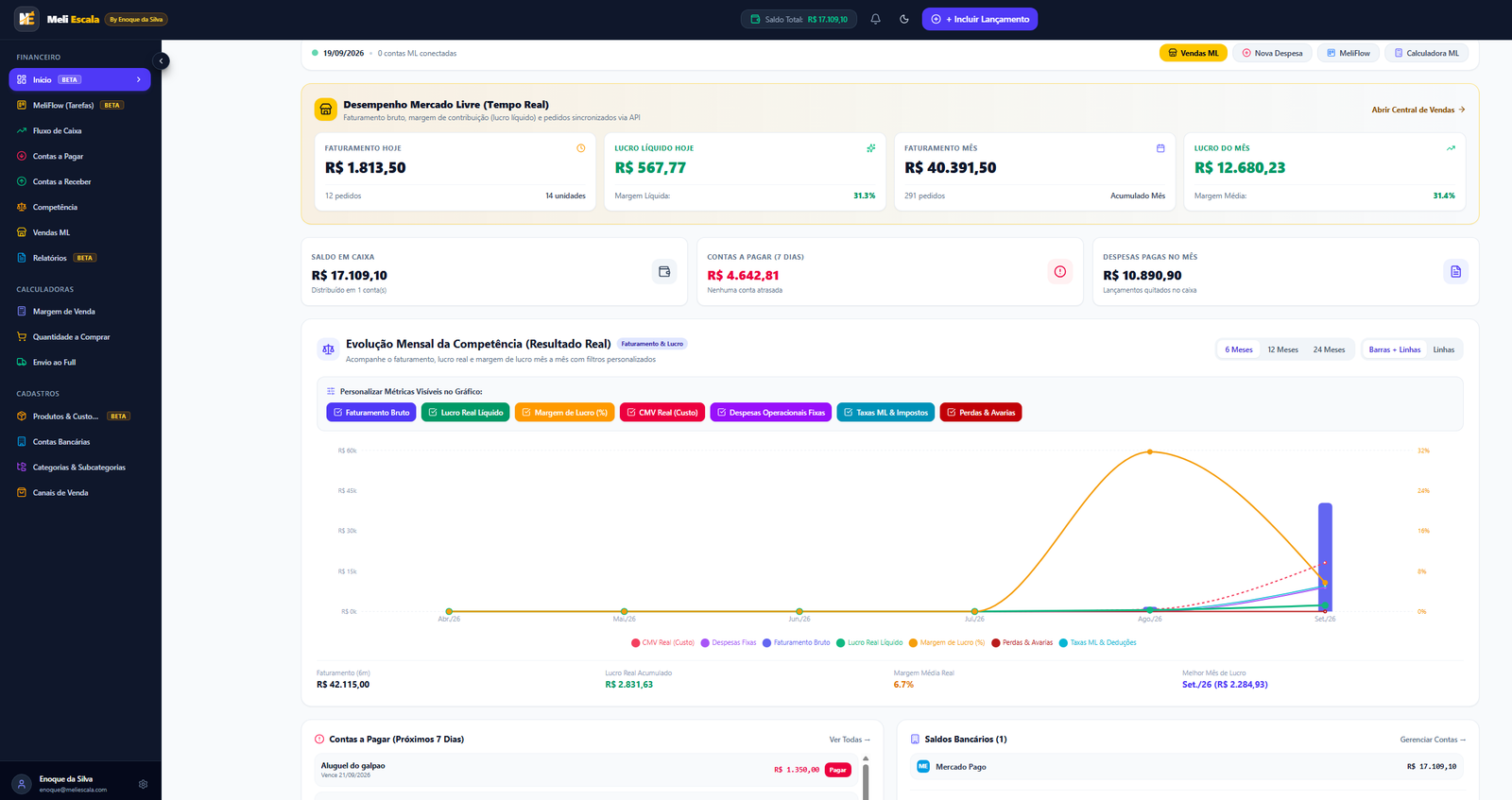Click the Envio ao Full truck icon
Screen dimensions: 1512x800
coord(22,362)
